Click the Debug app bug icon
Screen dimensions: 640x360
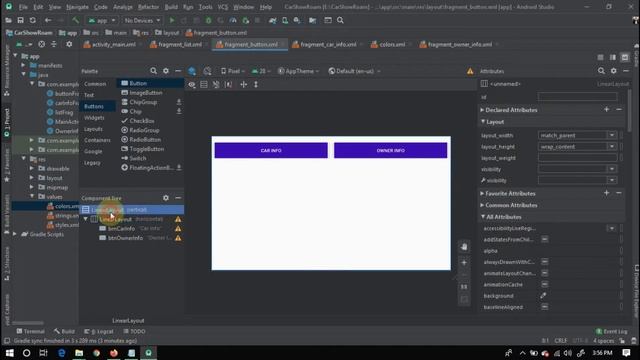[209, 20]
